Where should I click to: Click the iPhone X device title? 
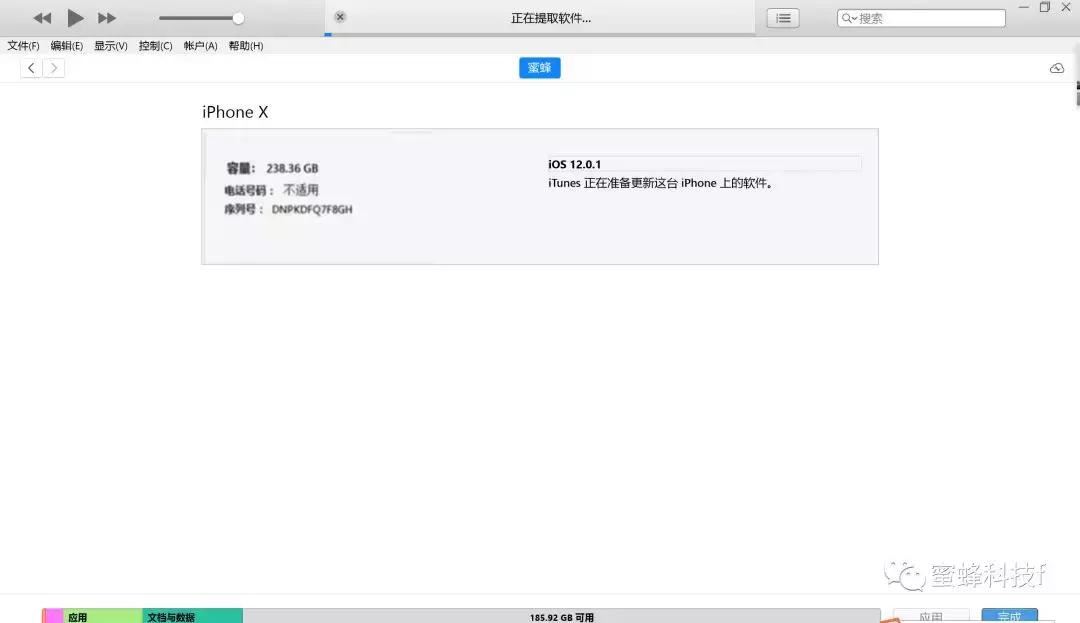tap(235, 112)
